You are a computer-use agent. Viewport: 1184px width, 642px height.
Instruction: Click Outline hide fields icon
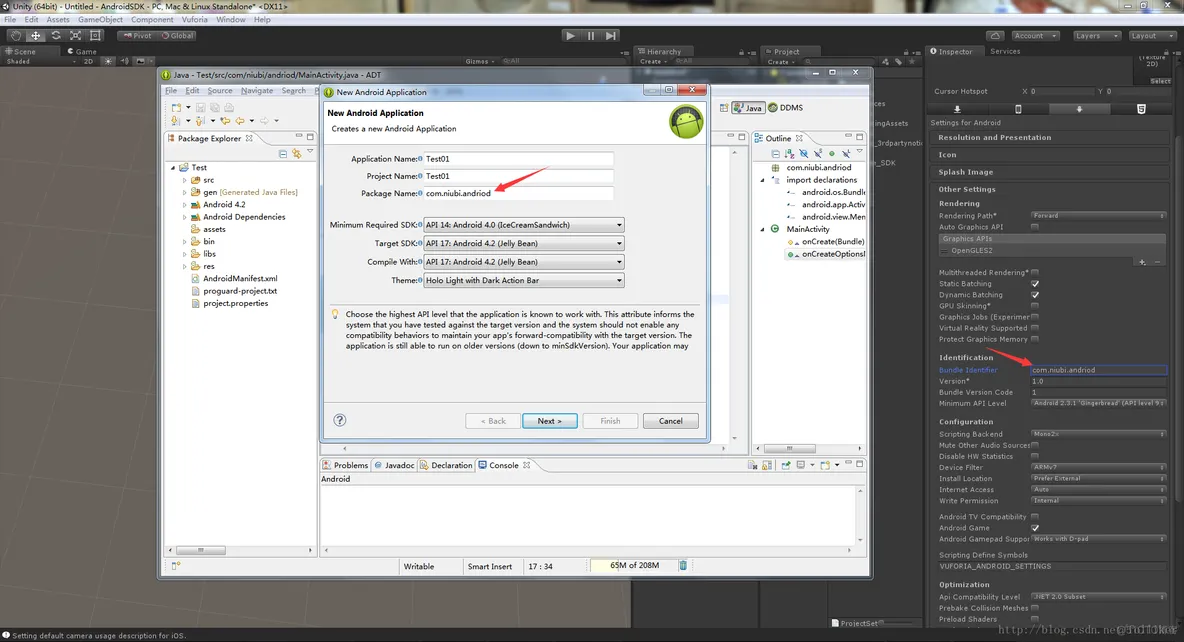coord(803,153)
